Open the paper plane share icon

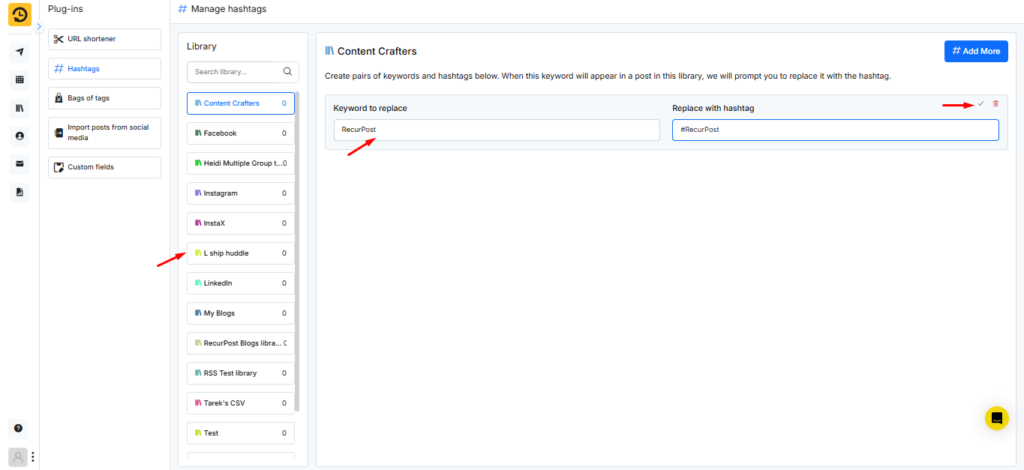20,52
